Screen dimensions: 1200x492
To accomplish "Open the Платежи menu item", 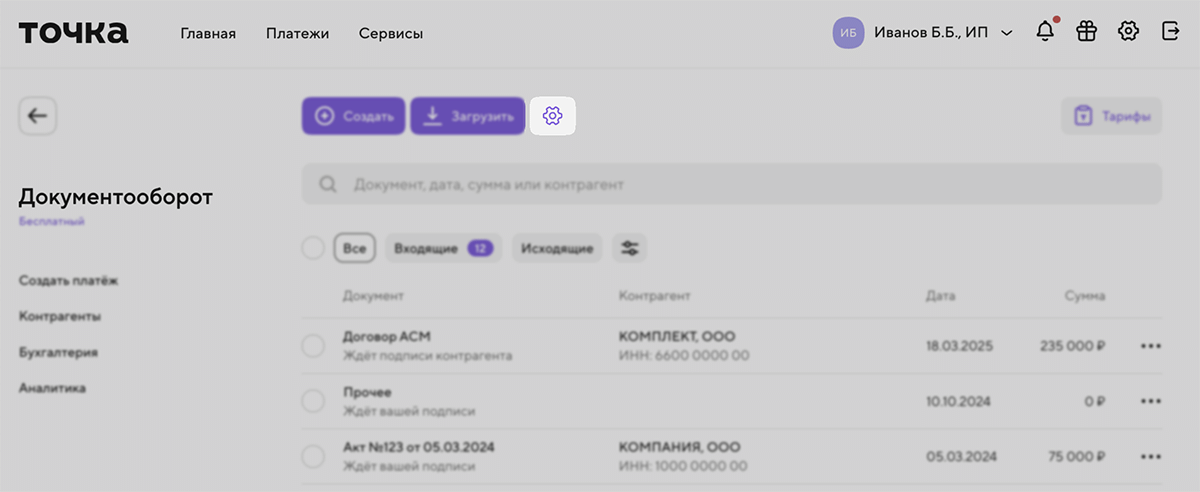I will pos(297,33).
